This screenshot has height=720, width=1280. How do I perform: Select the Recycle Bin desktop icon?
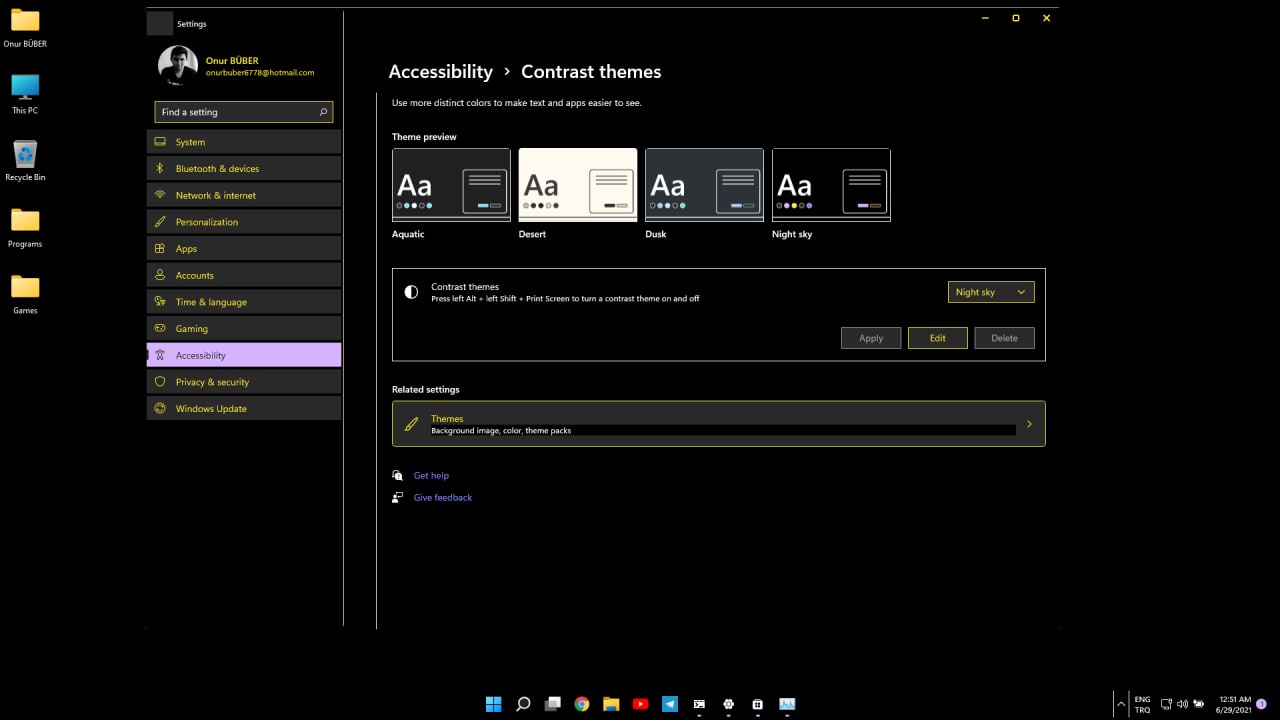coord(25,160)
